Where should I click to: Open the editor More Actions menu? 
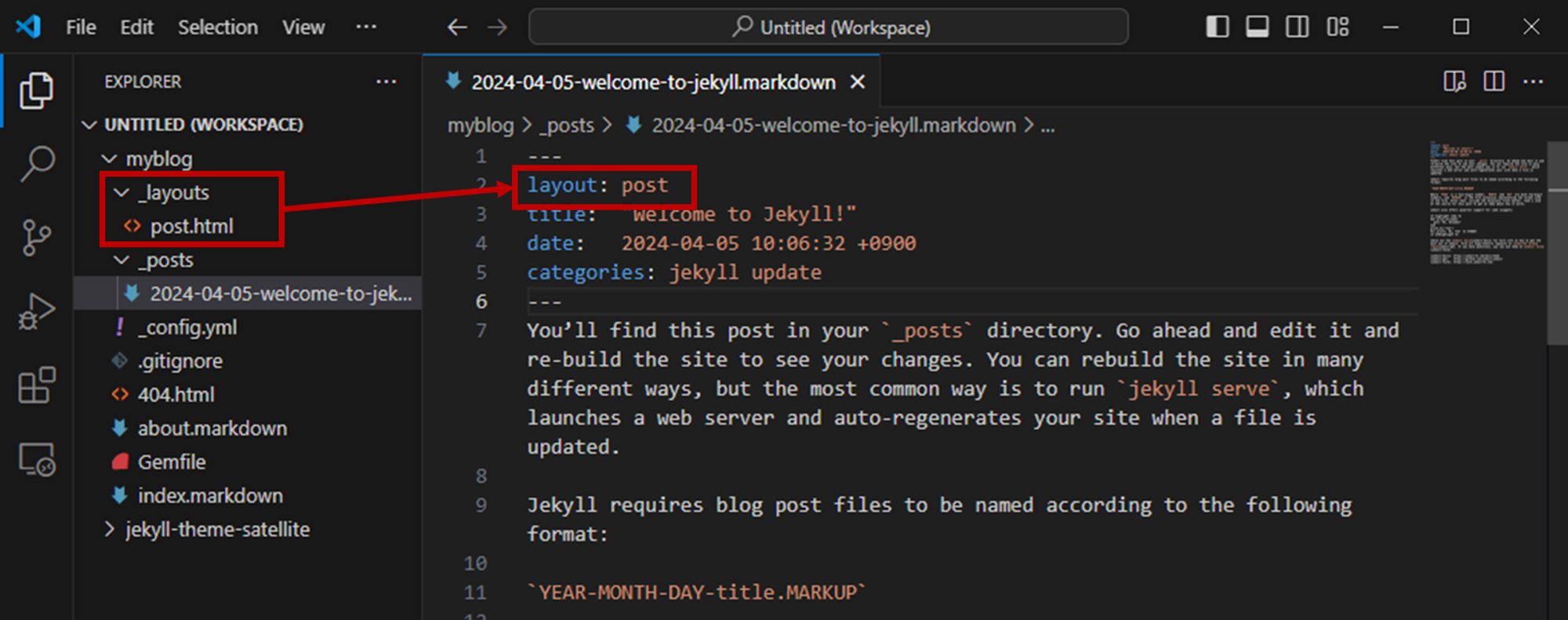coord(1533,82)
